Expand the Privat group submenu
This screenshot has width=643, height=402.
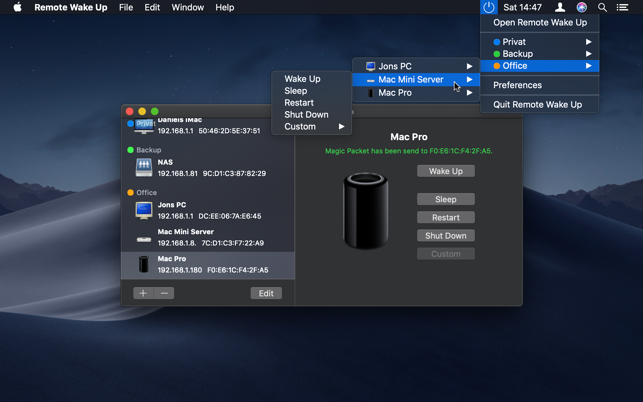540,42
